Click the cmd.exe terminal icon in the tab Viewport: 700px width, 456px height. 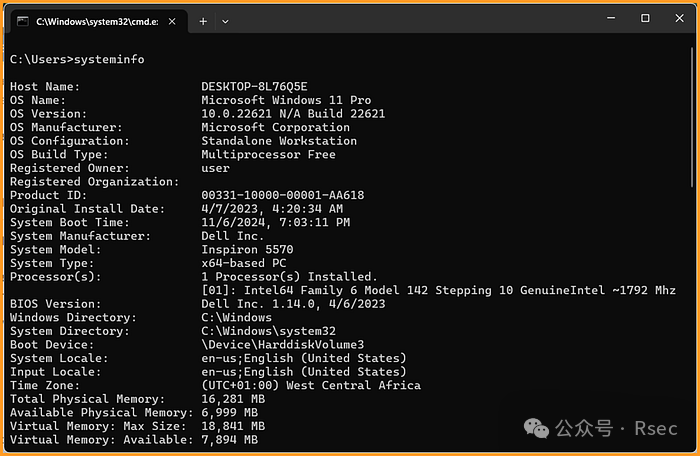pyautogui.click(x=23, y=20)
